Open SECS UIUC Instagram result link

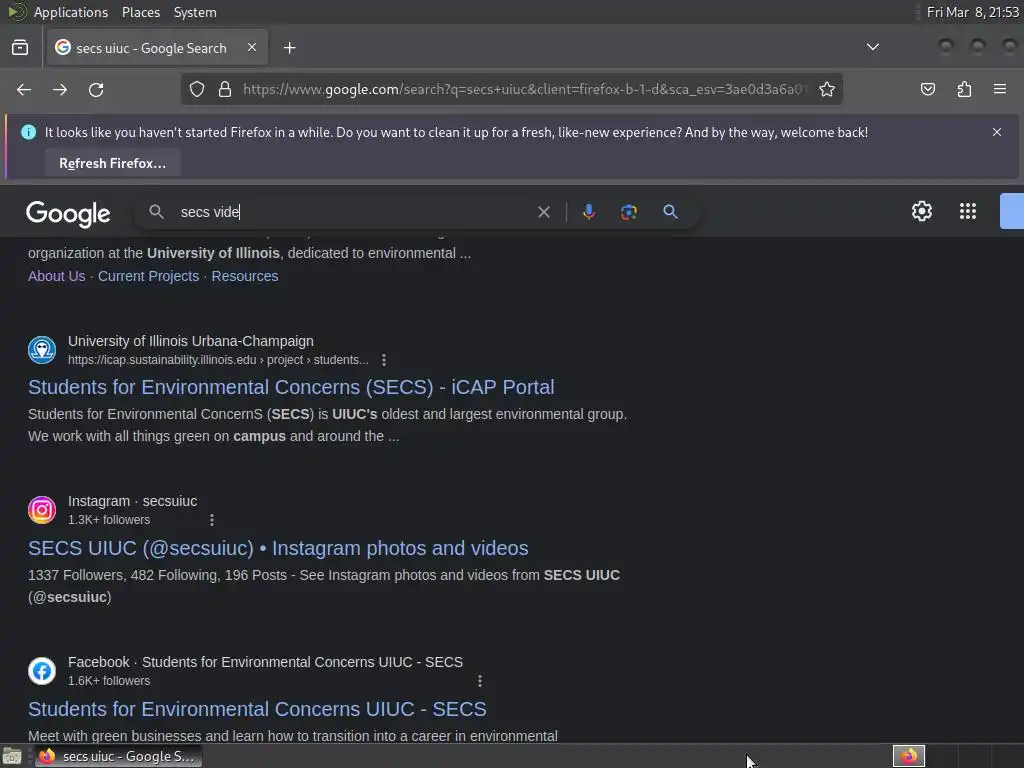(278, 548)
